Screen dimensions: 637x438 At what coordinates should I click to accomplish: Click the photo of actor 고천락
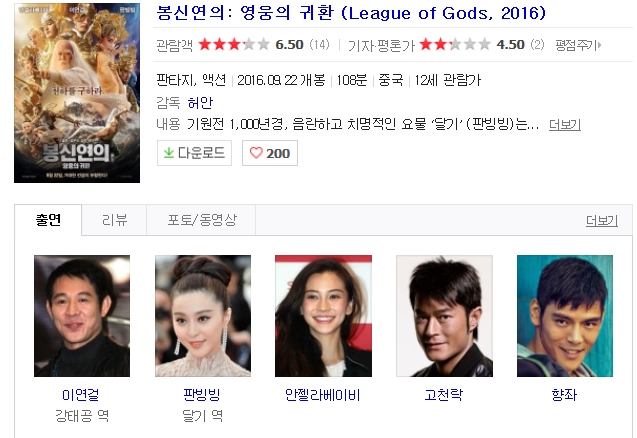coord(444,316)
